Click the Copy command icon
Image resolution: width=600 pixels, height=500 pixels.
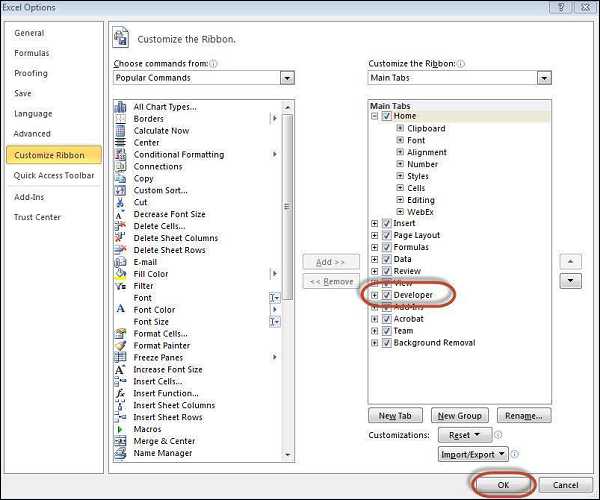(120, 178)
